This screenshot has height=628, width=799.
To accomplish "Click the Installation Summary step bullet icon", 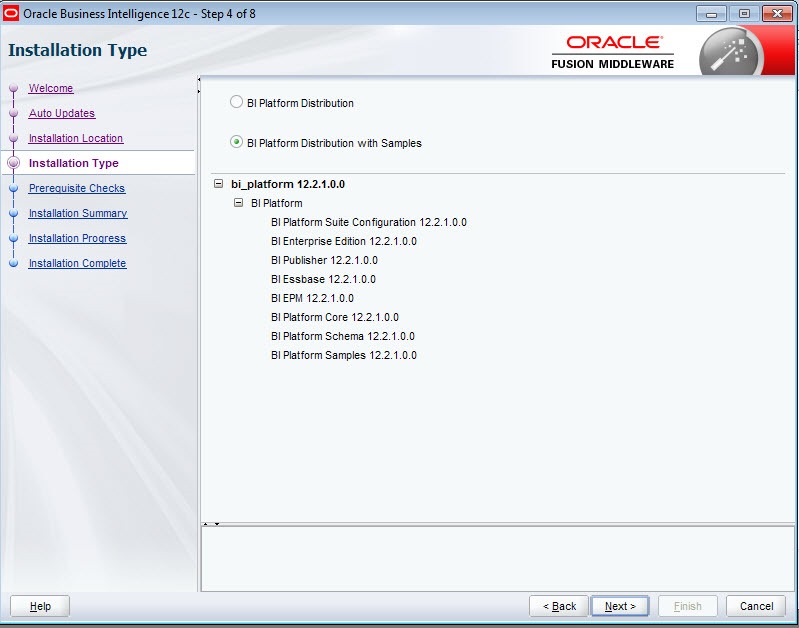I will pos(14,213).
